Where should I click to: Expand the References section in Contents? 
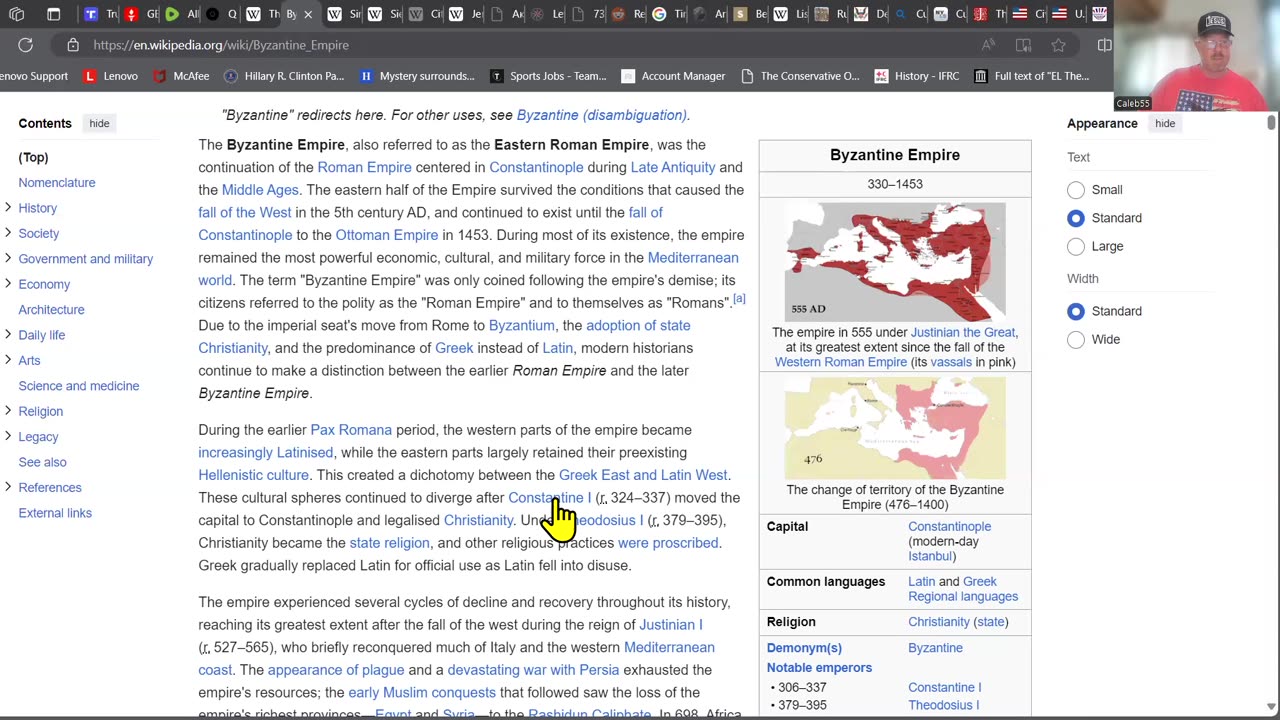pyautogui.click(x=8, y=487)
